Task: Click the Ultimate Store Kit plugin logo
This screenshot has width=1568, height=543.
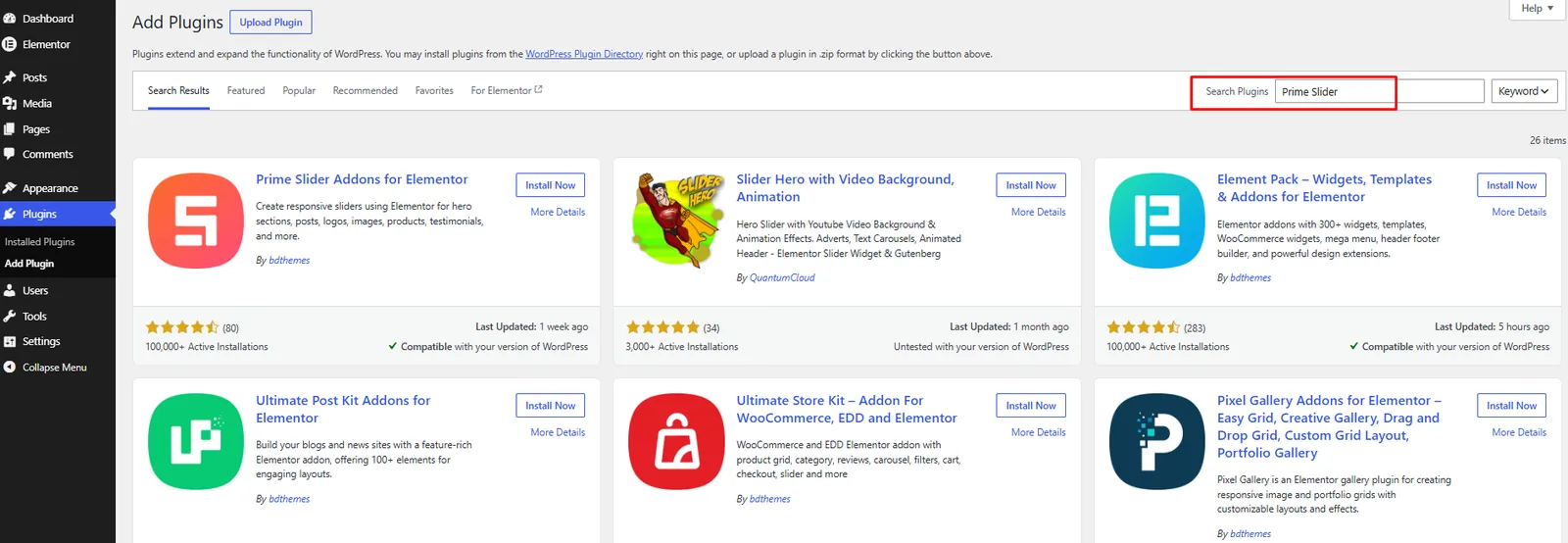Action: click(x=676, y=442)
